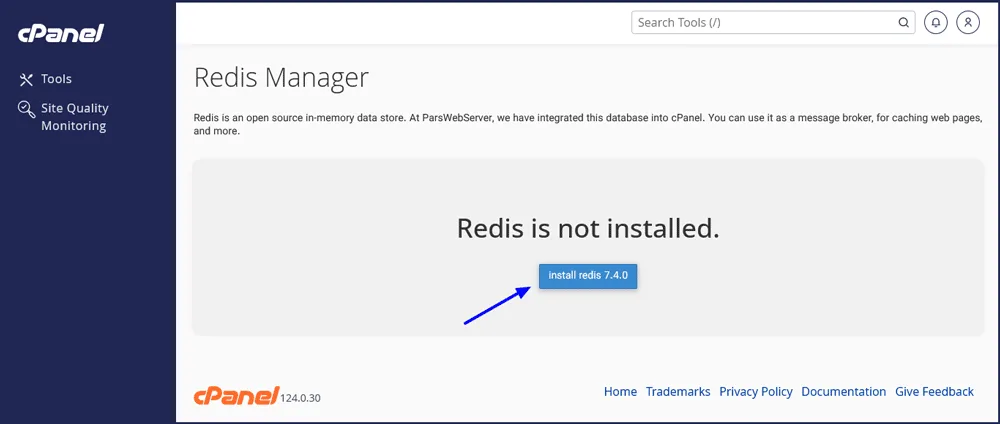Screen dimensions: 1000x424
Task: Focus the Search Tools input field
Action: point(765,22)
